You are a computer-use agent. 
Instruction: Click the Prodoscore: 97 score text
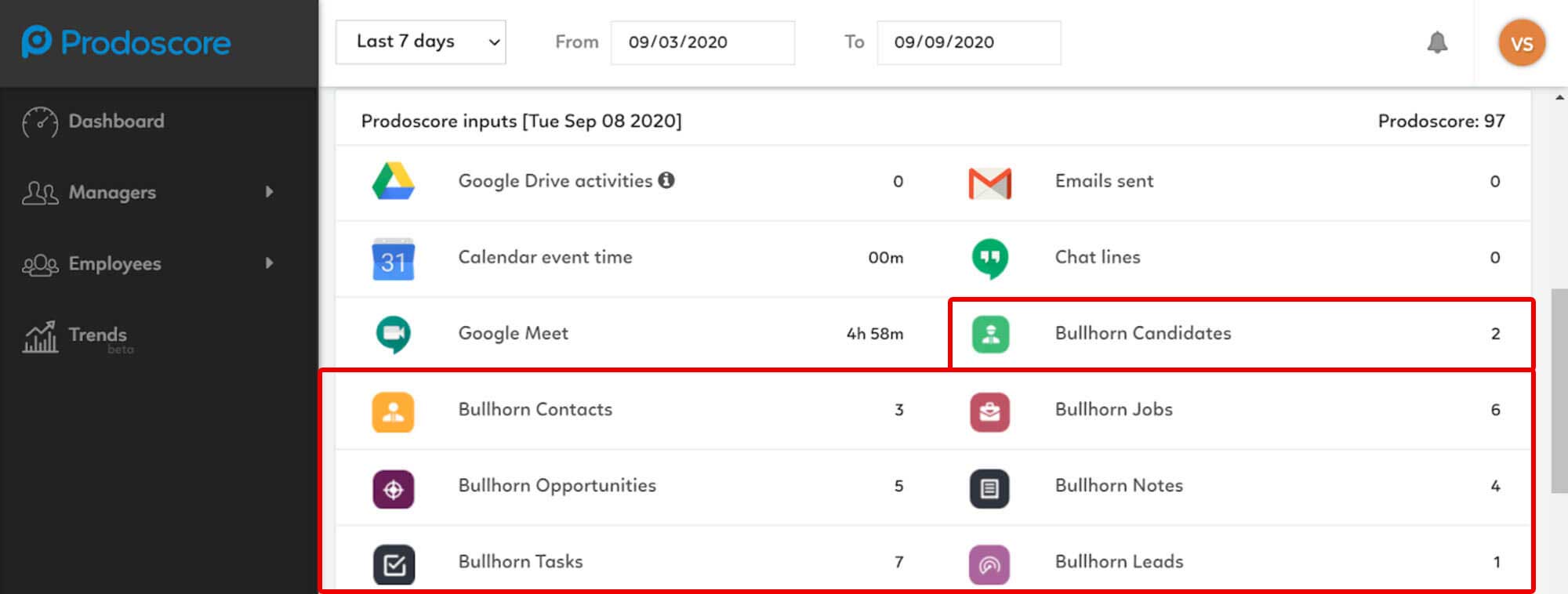coord(1441,121)
